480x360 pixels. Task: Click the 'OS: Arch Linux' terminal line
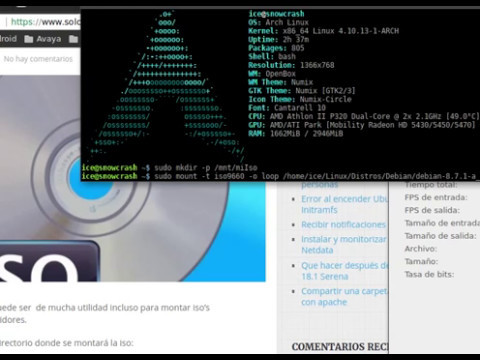[278, 22]
